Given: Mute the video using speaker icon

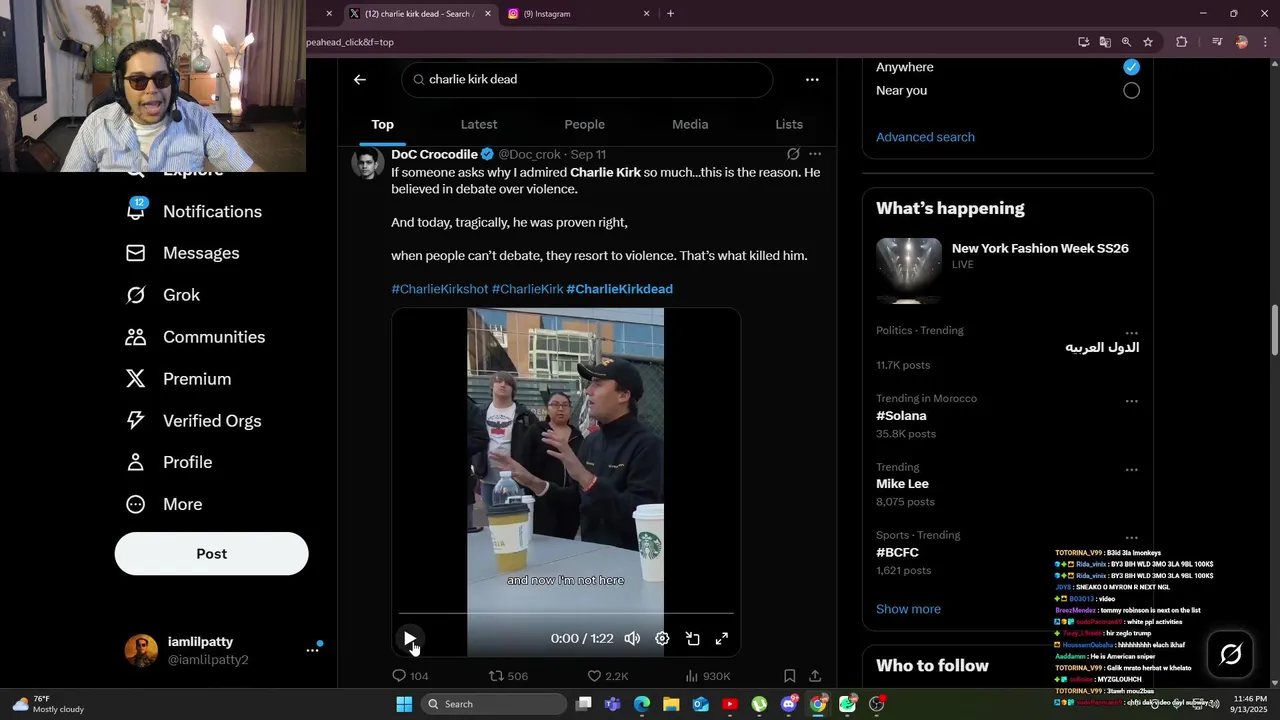Looking at the screenshot, I should [x=632, y=638].
